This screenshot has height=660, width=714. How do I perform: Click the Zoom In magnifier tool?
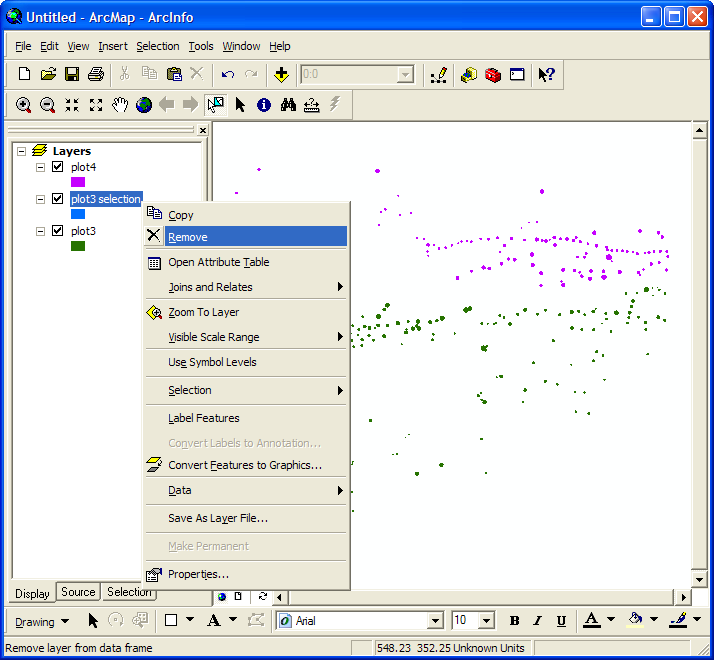tap(23, 105)
